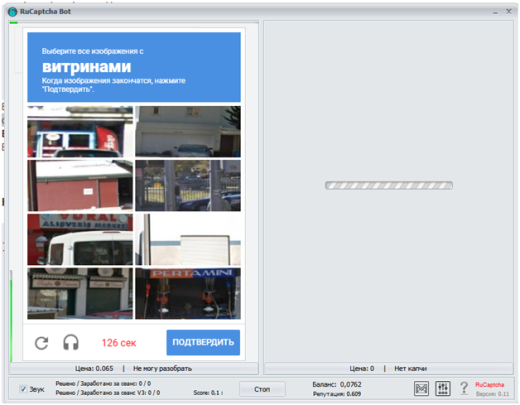Minimize the RuCaptcha Bot window

click(495, 12)
